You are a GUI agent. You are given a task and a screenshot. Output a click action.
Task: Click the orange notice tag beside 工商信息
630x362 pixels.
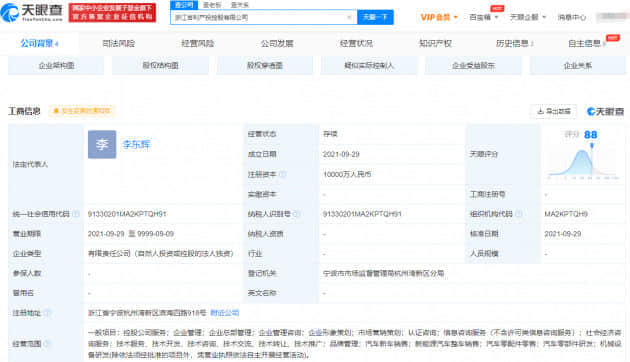click(82, 111)
